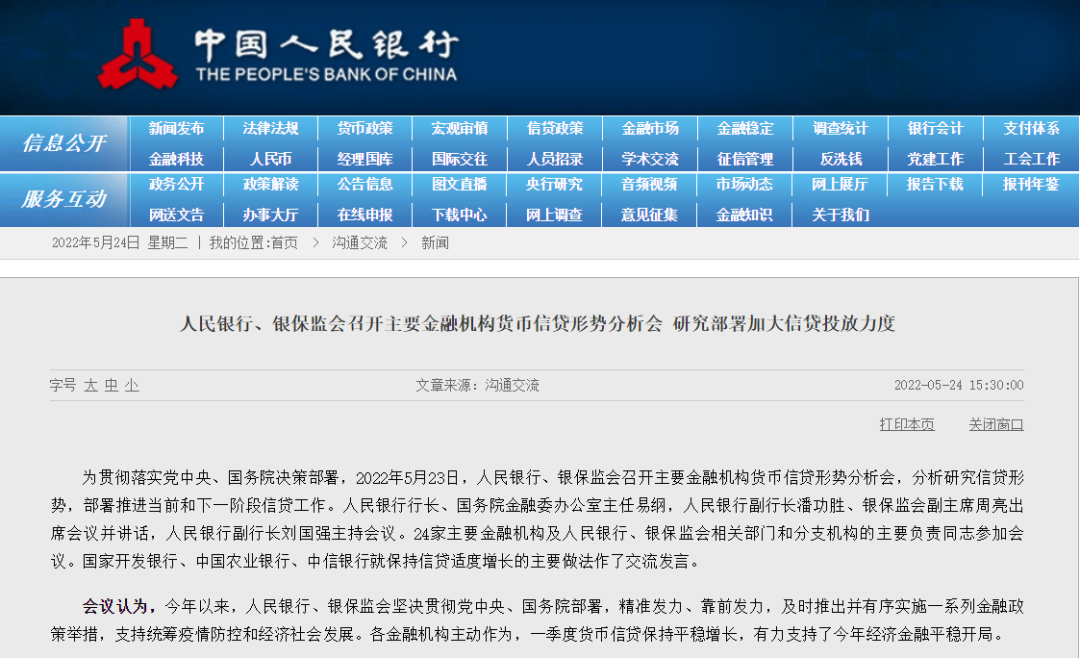The image size is (1080, 658).
Task: Open the 货币政策 section
Action: [365, 128]
